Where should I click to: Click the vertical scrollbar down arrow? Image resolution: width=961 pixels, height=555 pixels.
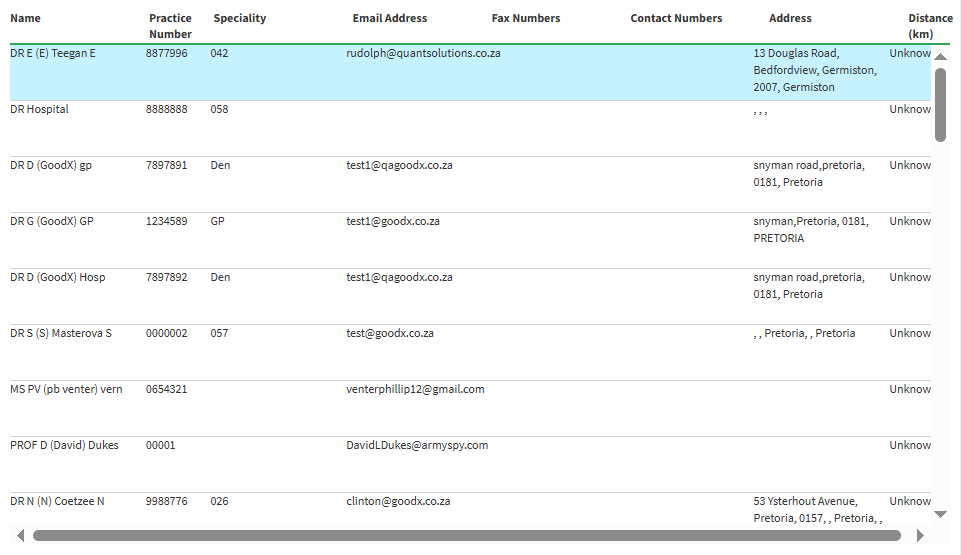[x=940, y=514]
